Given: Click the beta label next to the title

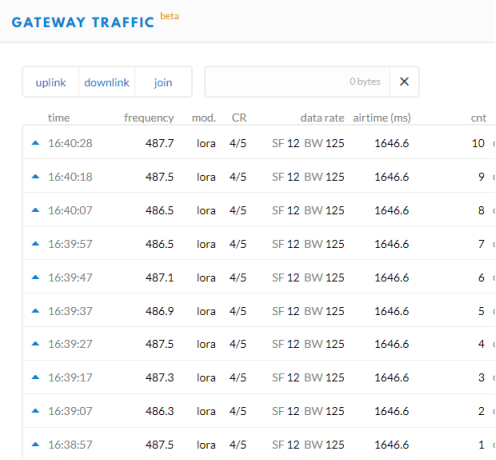Looking at the screenshot, I should 170,16.
